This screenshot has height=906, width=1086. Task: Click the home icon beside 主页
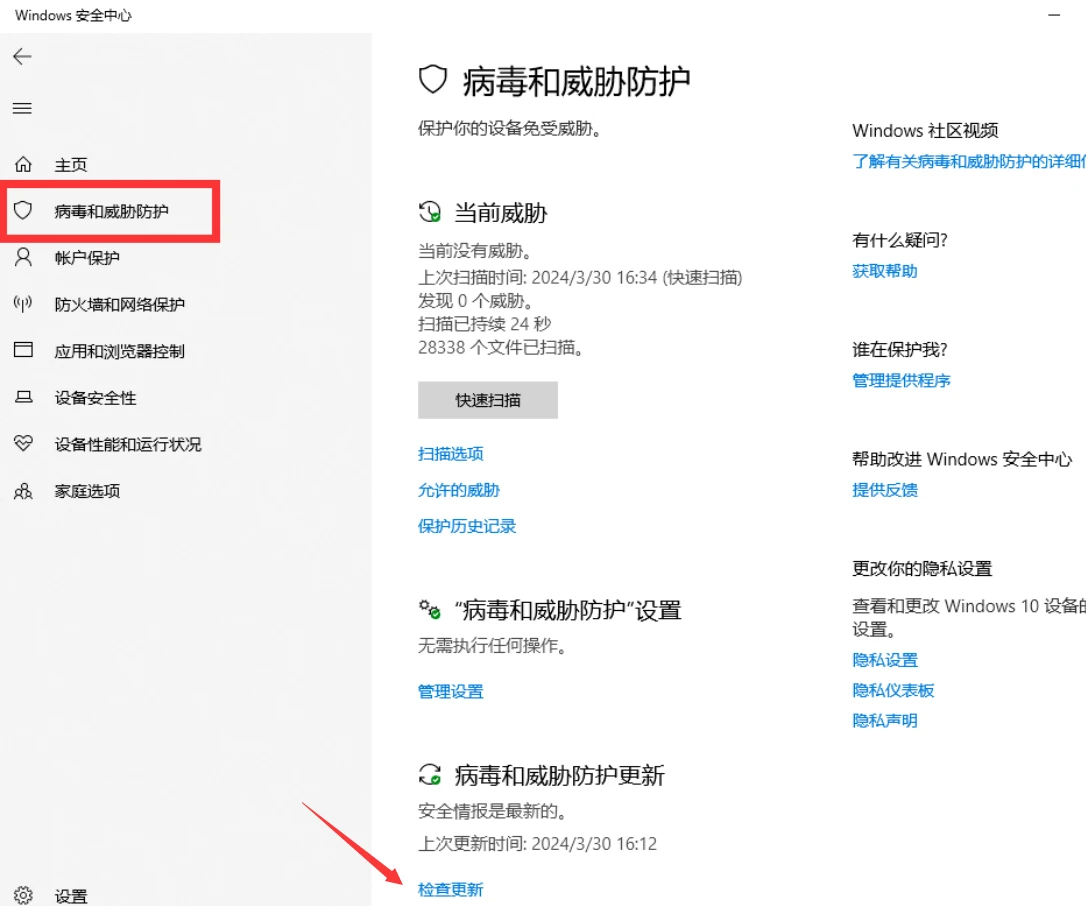coord(23,164)
